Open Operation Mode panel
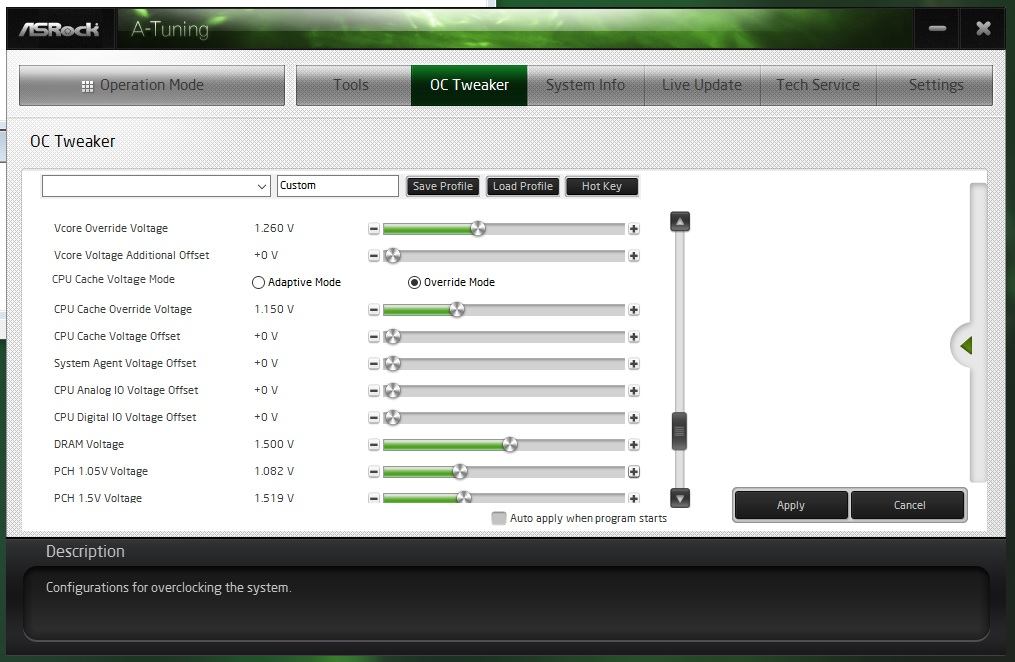 [x=152, y=85]
